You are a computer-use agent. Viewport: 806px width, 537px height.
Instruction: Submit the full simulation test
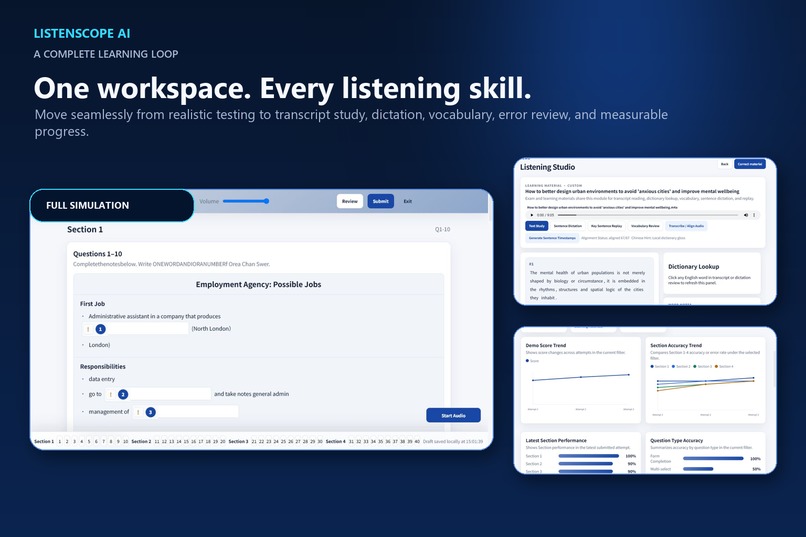click(380, 201)
